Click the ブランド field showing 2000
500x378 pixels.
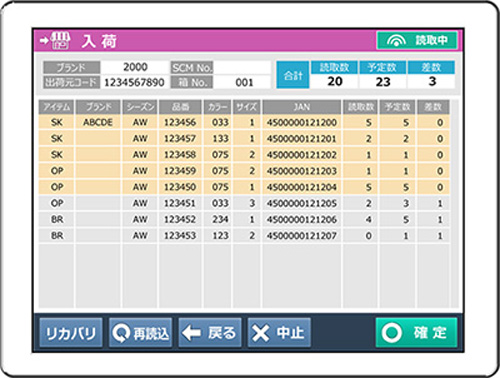pos(135,67)
